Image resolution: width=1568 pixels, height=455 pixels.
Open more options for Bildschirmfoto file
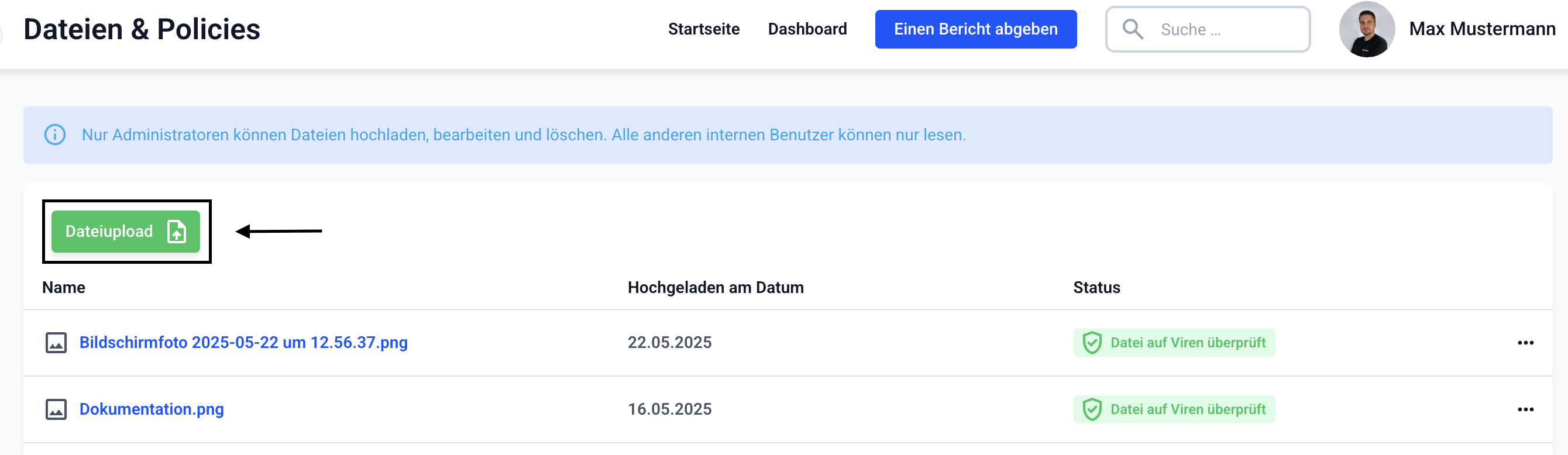1525,343
